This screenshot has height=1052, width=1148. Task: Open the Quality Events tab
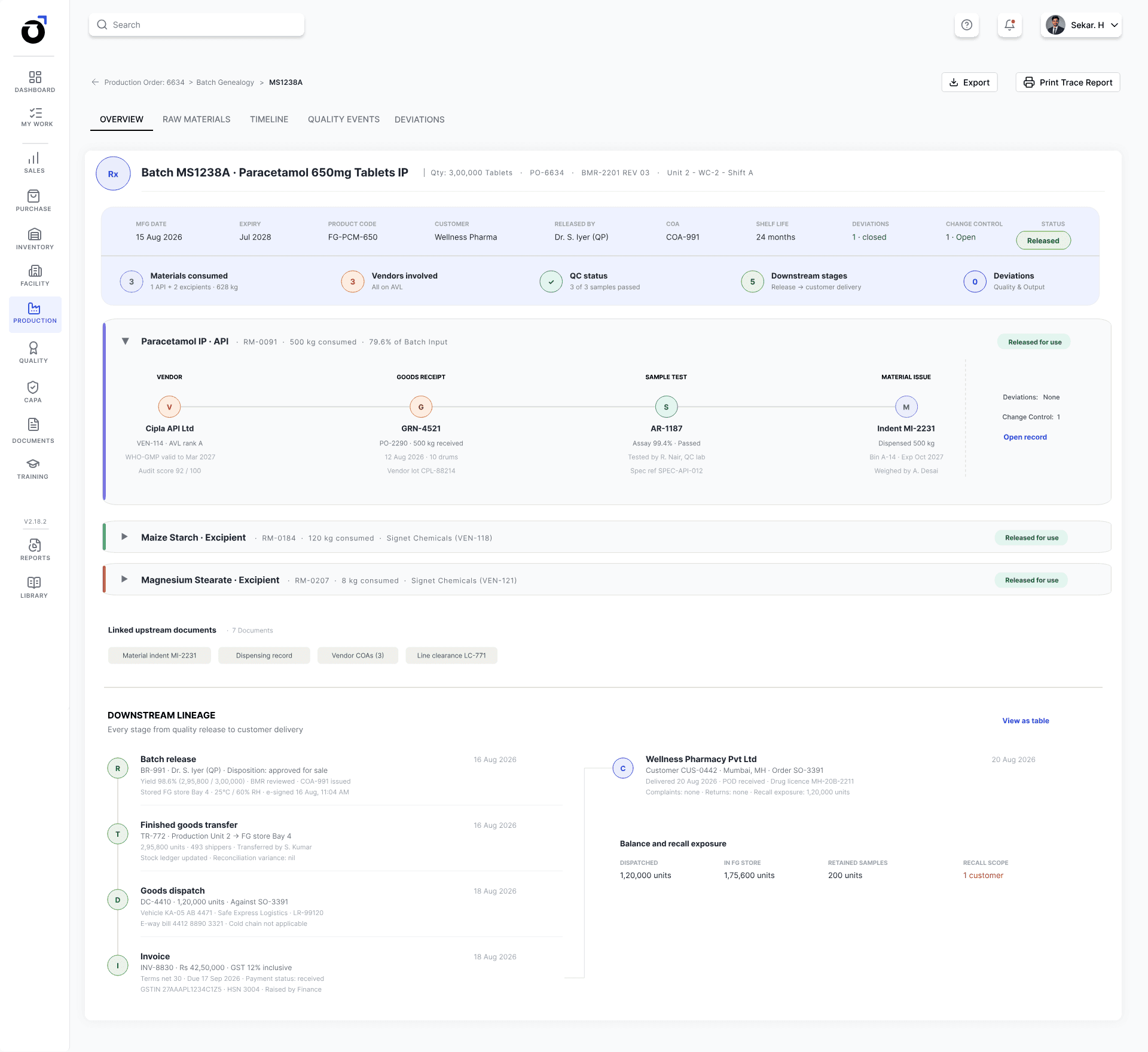344,120
